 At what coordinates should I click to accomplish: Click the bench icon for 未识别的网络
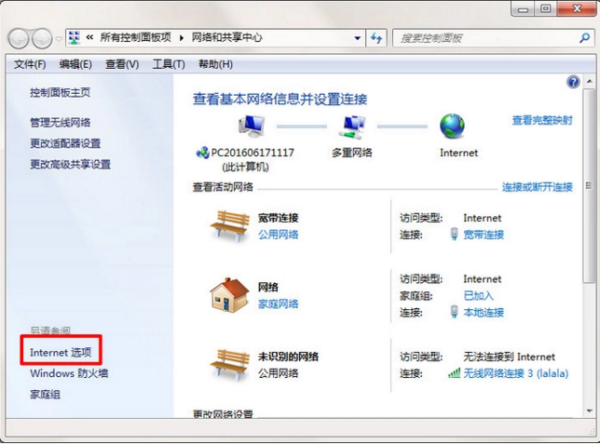(230, 364)
